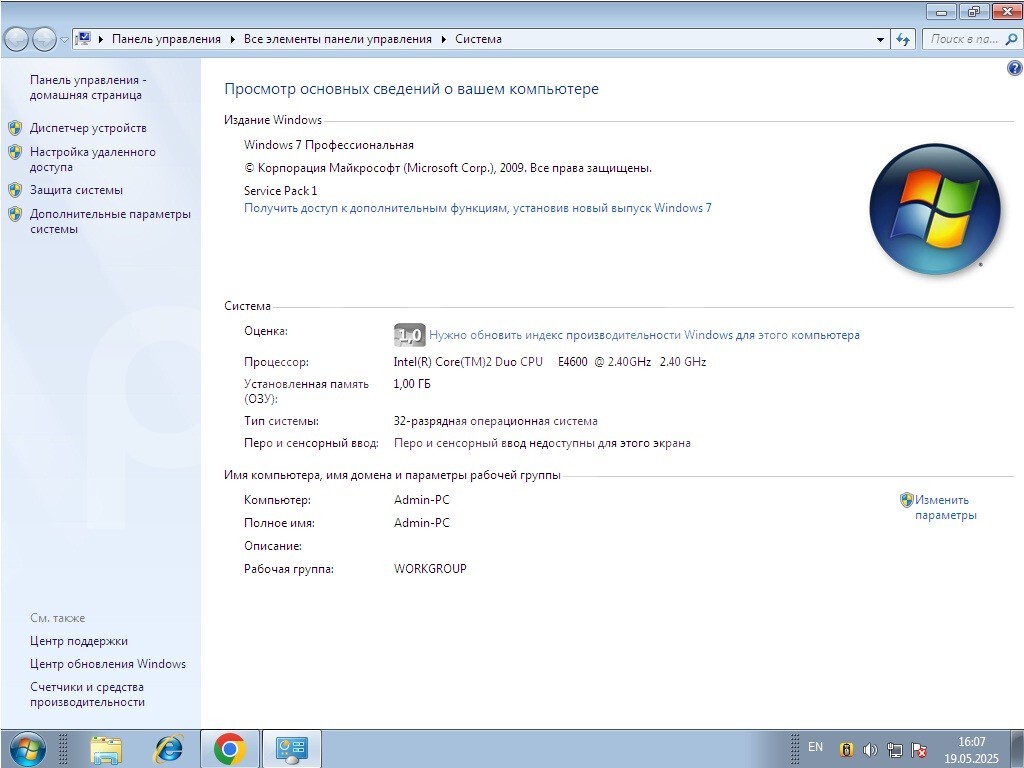Screen dimensions: 1024x768
Task: Open the Windows Explorer folder icon in taskbar
Action: pos(106,748)
